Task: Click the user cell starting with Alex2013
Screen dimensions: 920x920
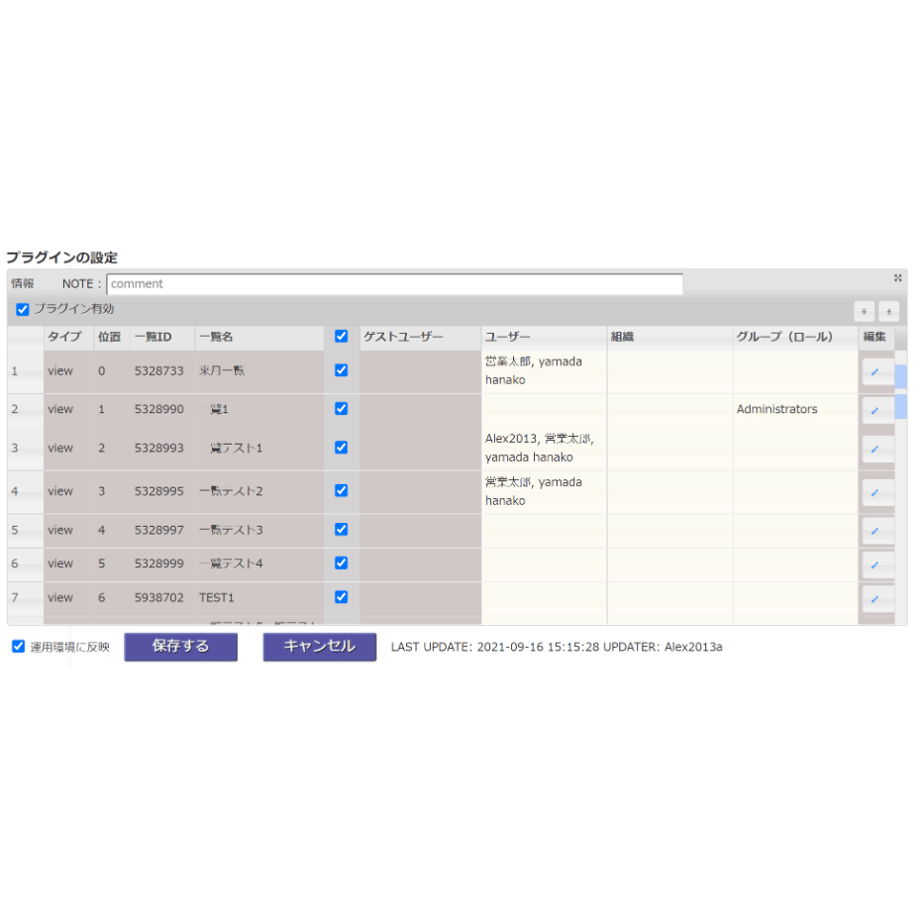Action: pyautogui.click(x=544, y=448)
